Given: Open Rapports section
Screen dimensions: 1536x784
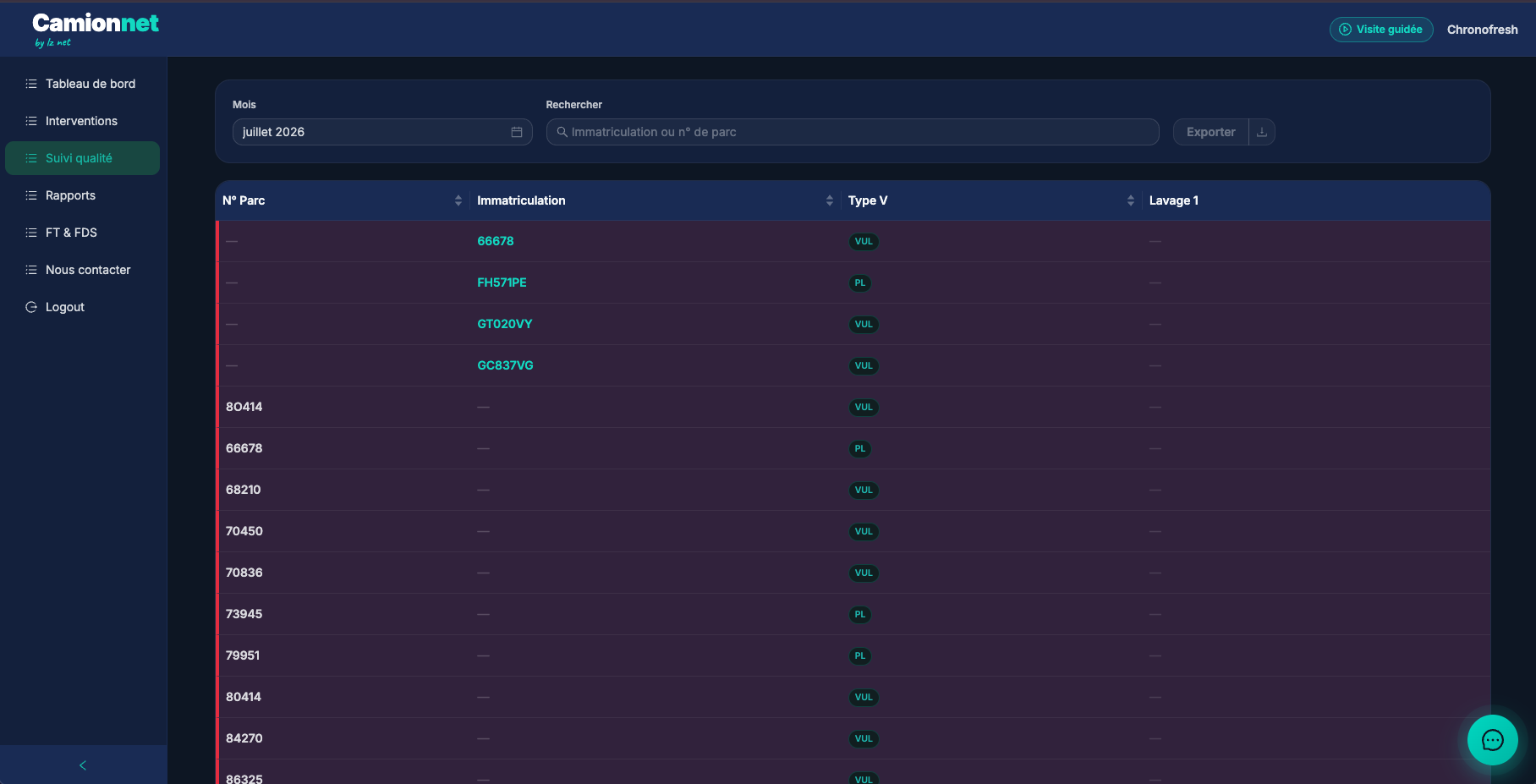Looking at the screenshot, I should click(x=82, y=195).
